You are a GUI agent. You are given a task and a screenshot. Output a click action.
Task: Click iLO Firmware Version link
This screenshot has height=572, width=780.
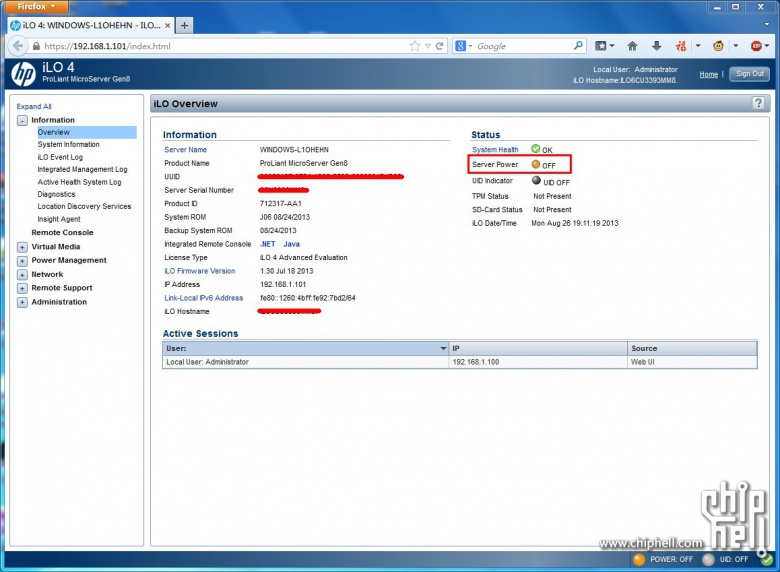click(x=199, y=271)
